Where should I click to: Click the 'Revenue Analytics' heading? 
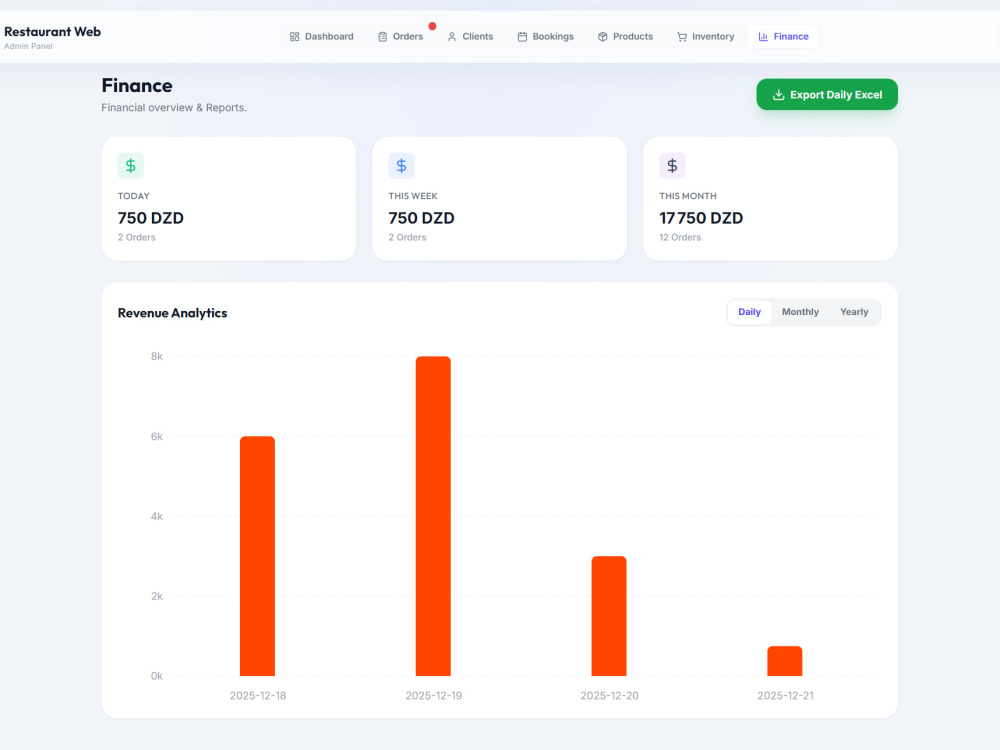click(172, 313)
